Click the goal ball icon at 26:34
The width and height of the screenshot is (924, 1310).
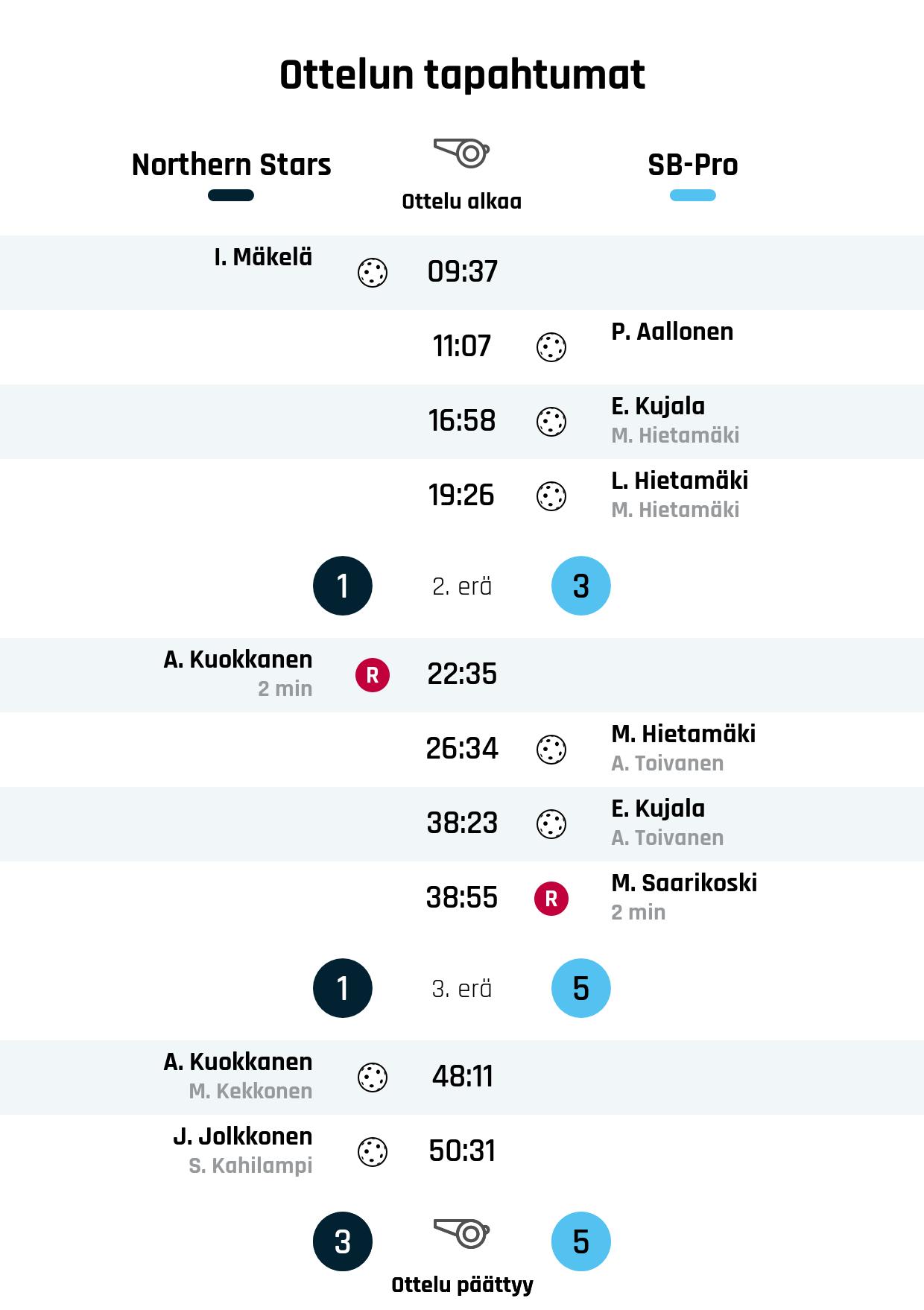click(x=551, y=750)
